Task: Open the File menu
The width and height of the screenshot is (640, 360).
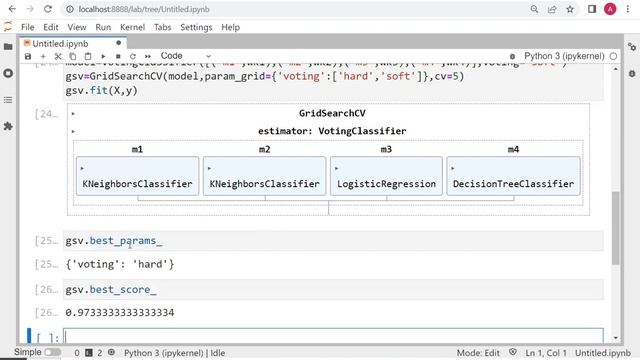Action: (27, 27)
